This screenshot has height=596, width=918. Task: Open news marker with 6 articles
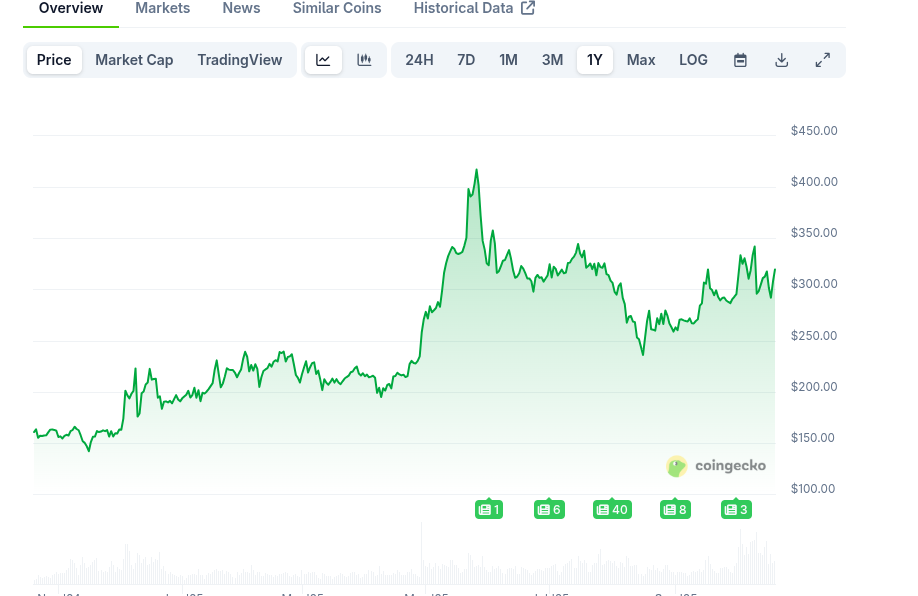pyautogui.click(x=549, y=509)
